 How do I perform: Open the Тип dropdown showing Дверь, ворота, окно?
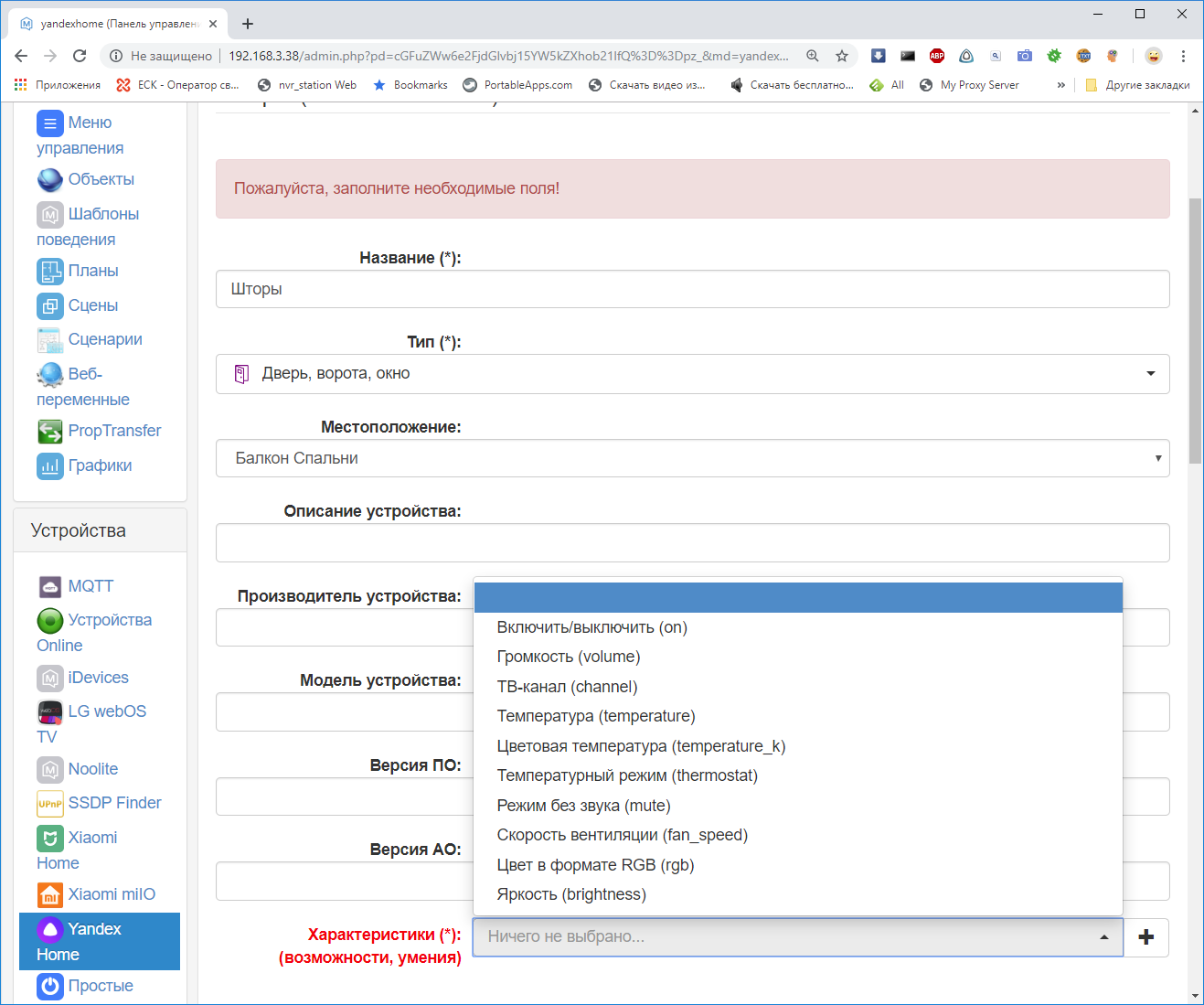[x=693, y=374]
